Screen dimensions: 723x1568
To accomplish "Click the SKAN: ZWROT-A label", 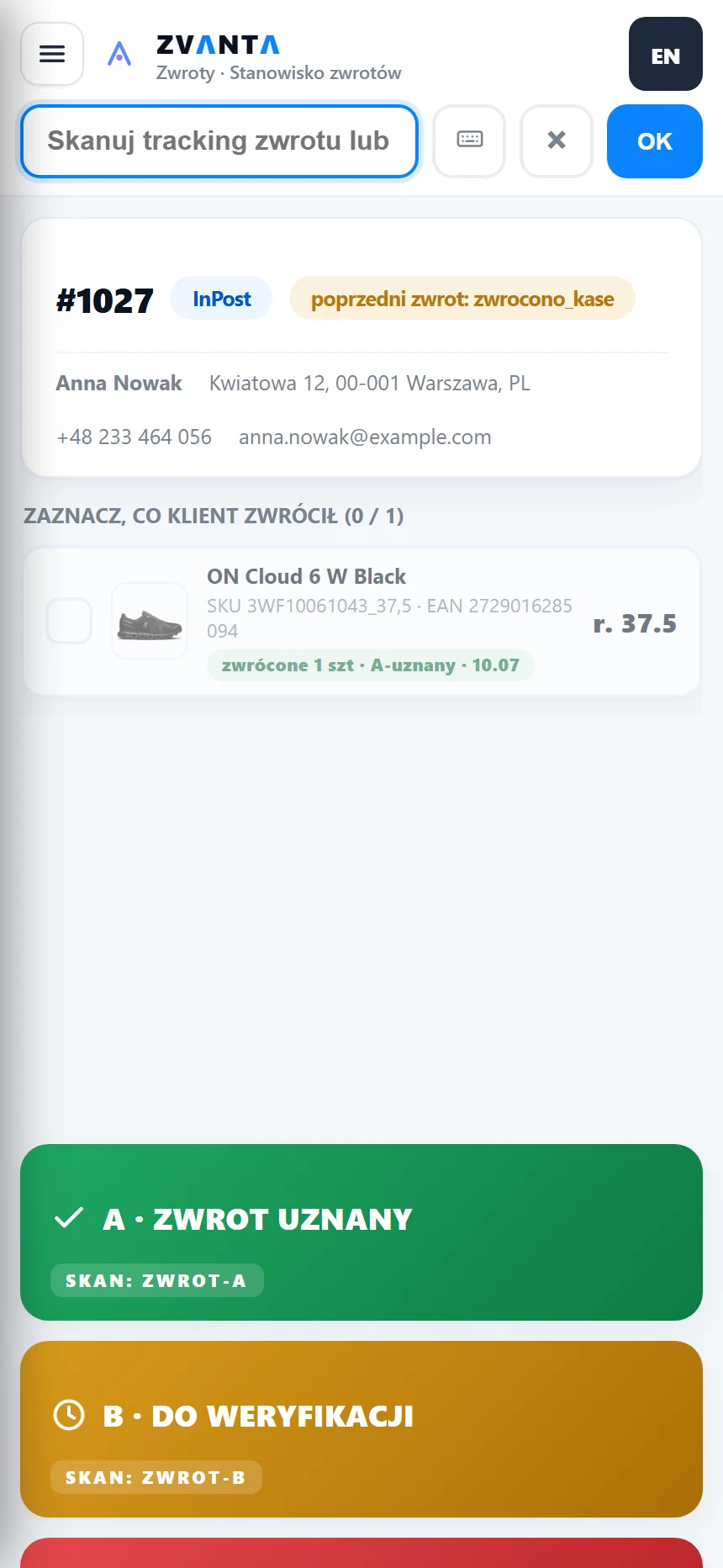I will 156,1280.
